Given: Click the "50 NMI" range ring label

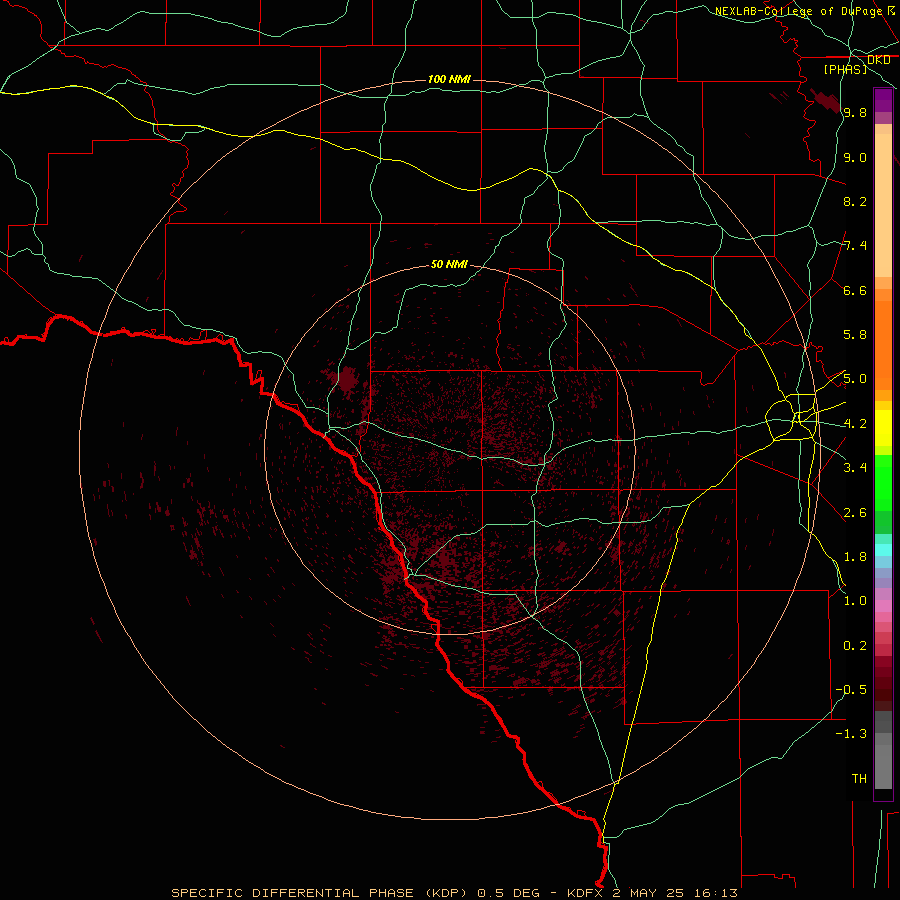Looking at the screenshot, I should [x=449, y=264].
